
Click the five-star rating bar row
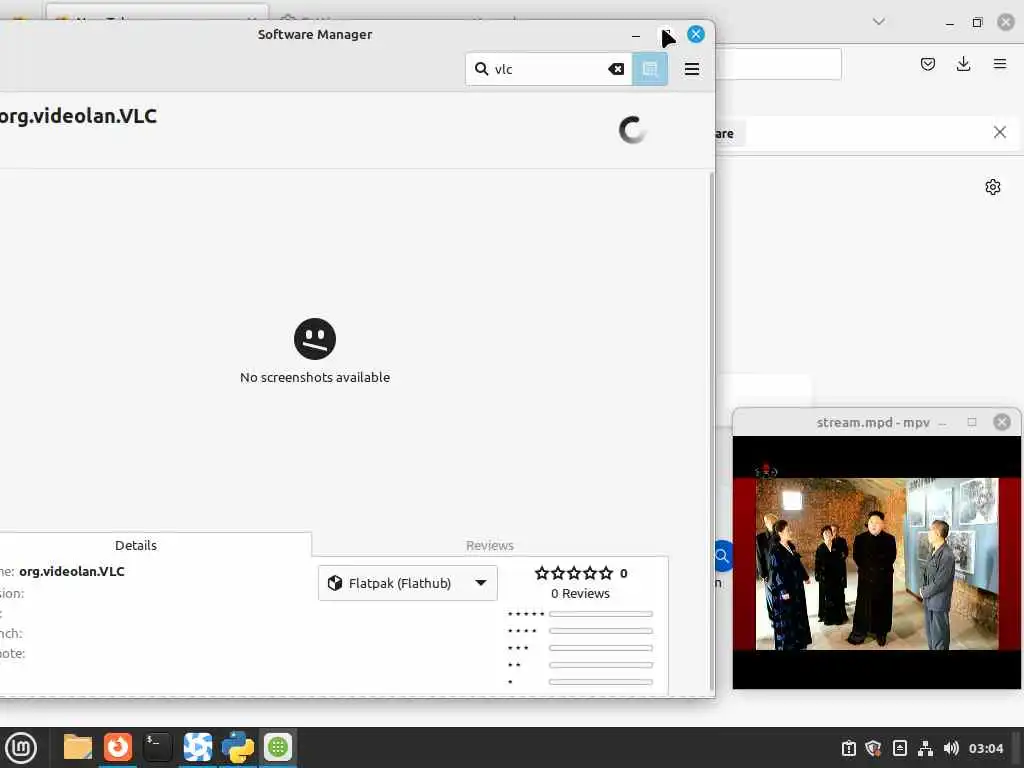tap(580, 614)
